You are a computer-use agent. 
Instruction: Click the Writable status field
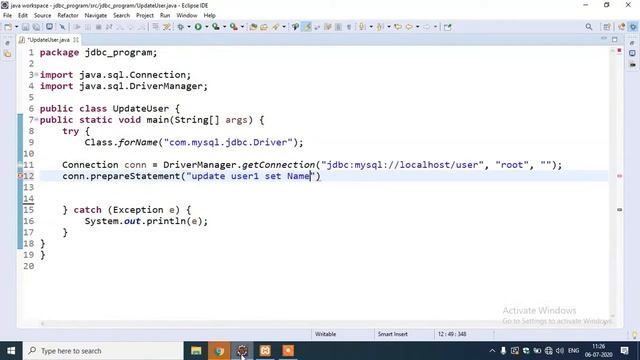[x=325, y=334]
